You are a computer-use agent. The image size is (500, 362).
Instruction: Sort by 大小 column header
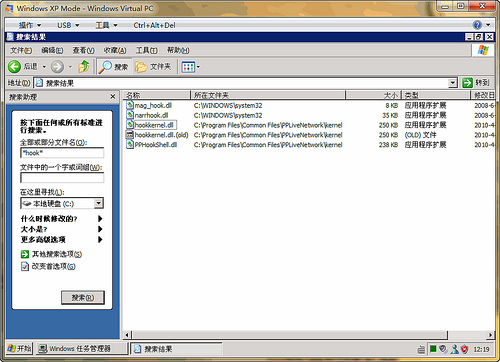[373, 95]
